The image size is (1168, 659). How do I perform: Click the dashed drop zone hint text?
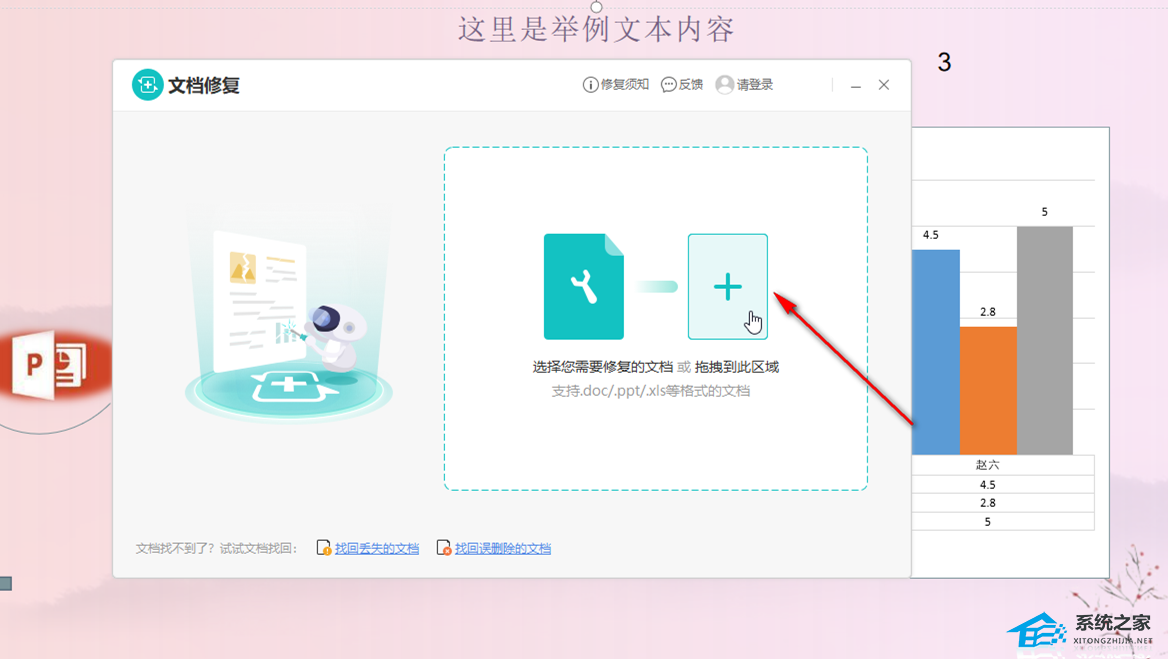[655, 368]
